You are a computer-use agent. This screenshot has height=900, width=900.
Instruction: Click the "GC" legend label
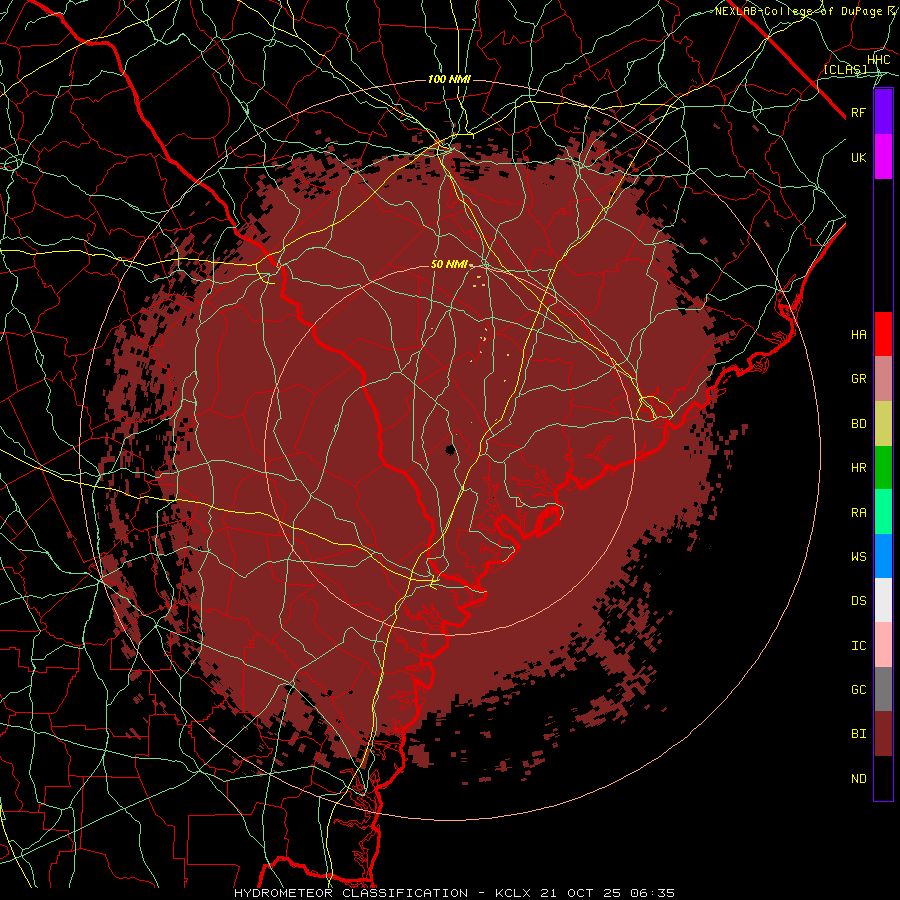click(859, 690)
